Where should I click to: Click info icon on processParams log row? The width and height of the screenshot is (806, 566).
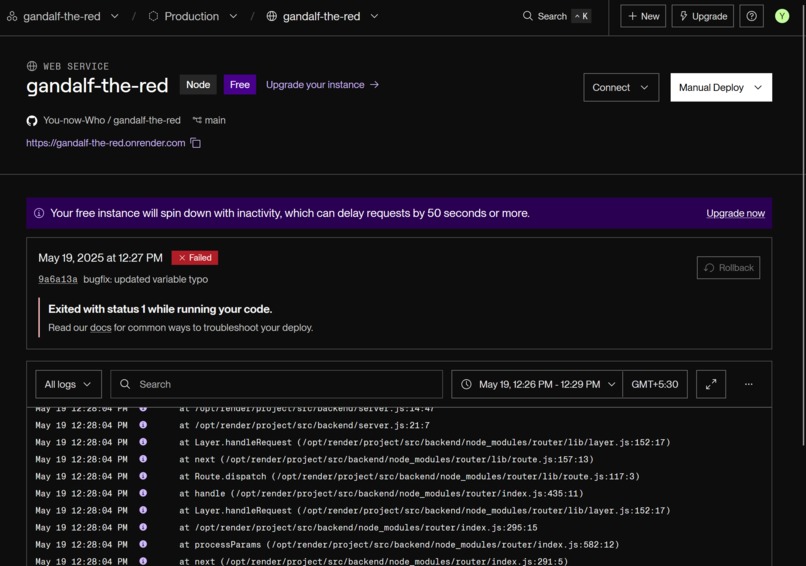pyautogui.click(x=143, y=544)
